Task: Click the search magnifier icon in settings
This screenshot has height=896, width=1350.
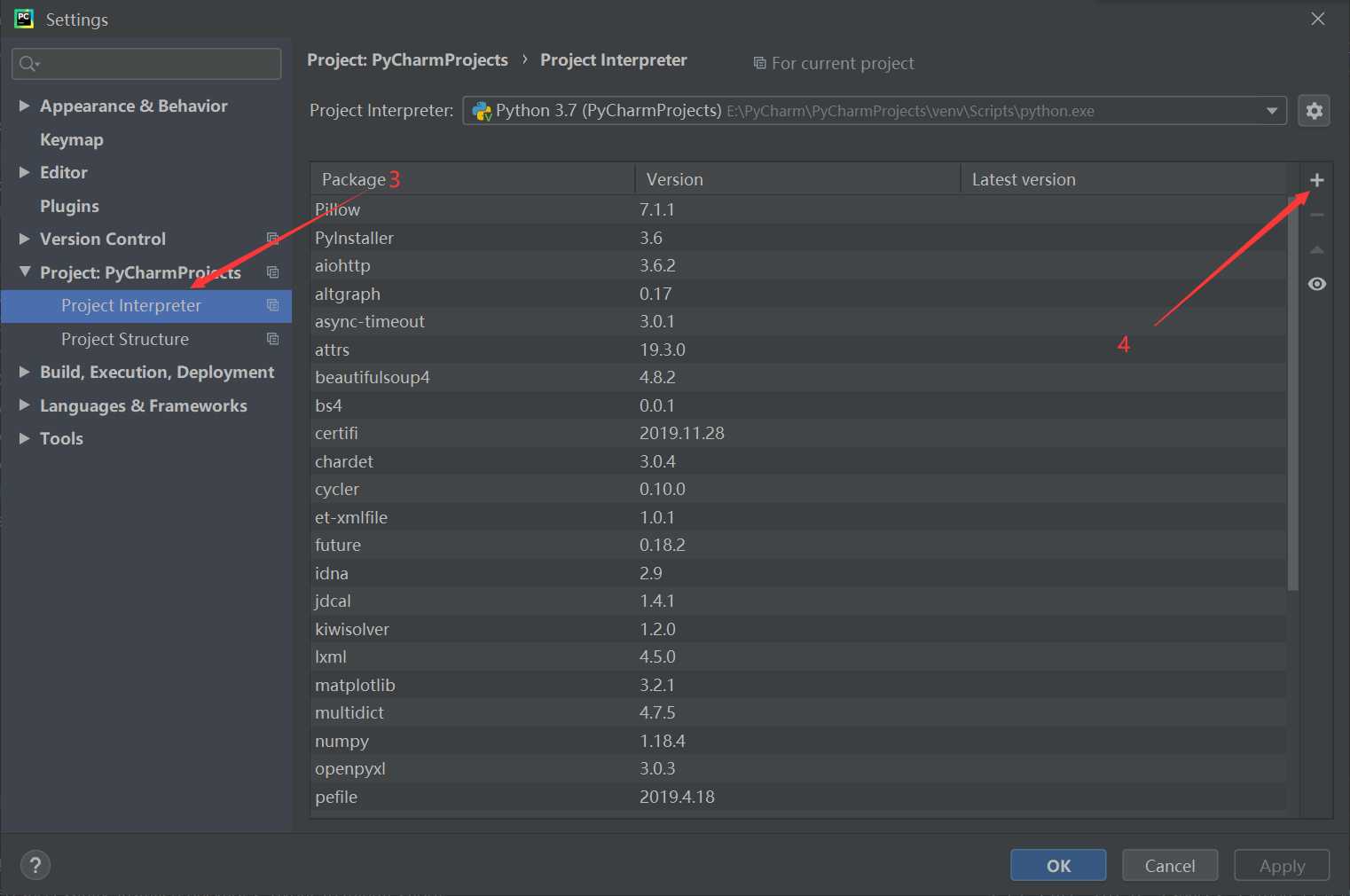Action: point(28,64)
